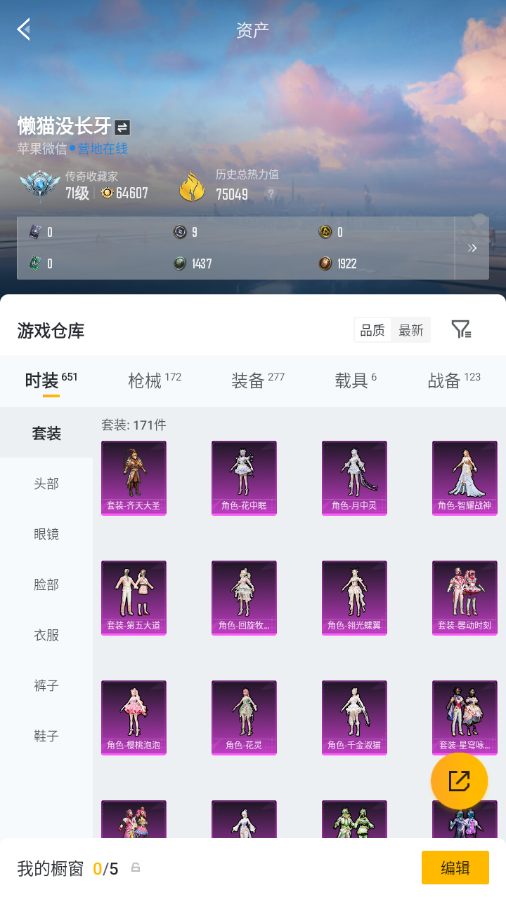Tap the 营地在线 status link
Screen dimensions: 506x897
(x=102, y=149)
